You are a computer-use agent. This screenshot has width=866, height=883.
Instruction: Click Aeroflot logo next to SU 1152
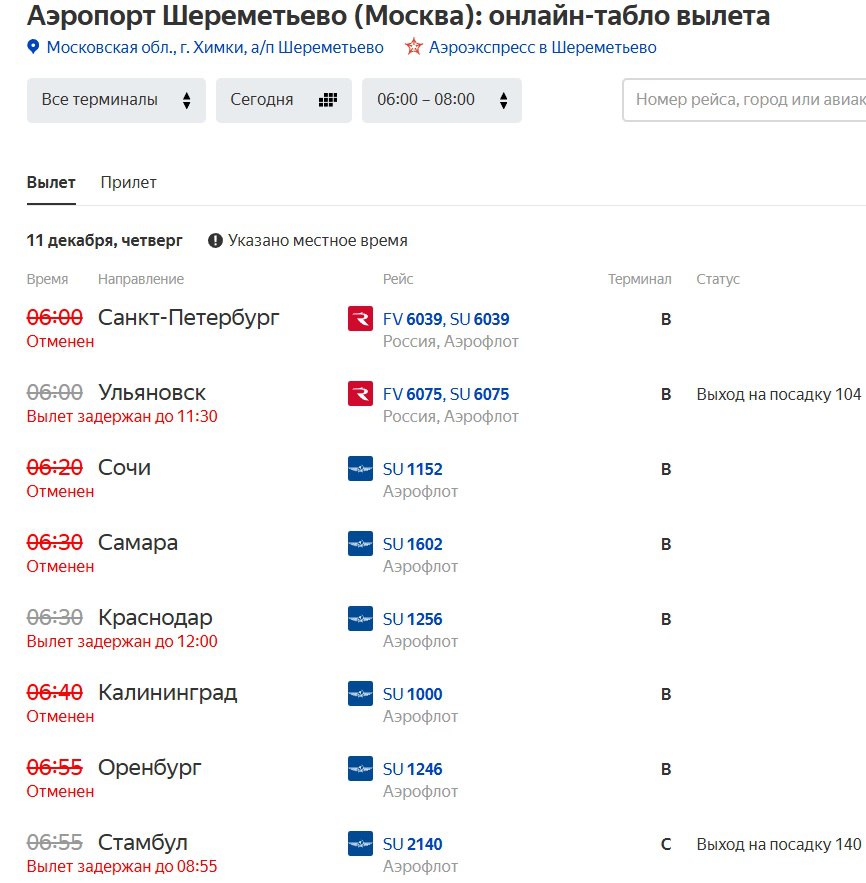(360, 469)
